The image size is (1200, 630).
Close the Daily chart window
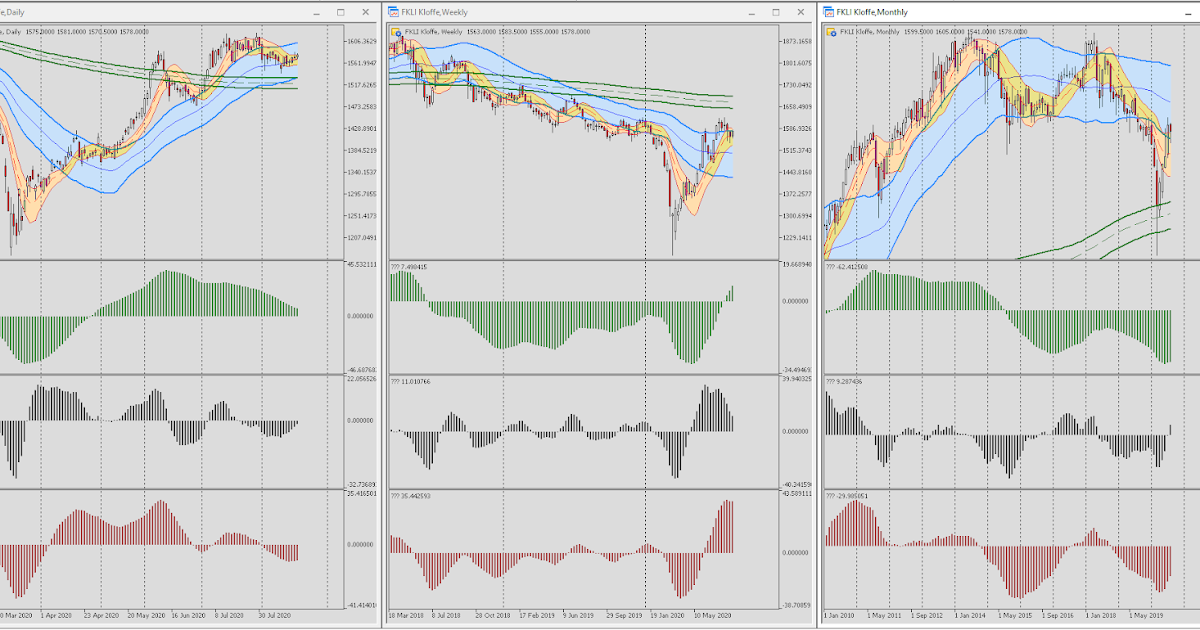click(x=364, y=12)
